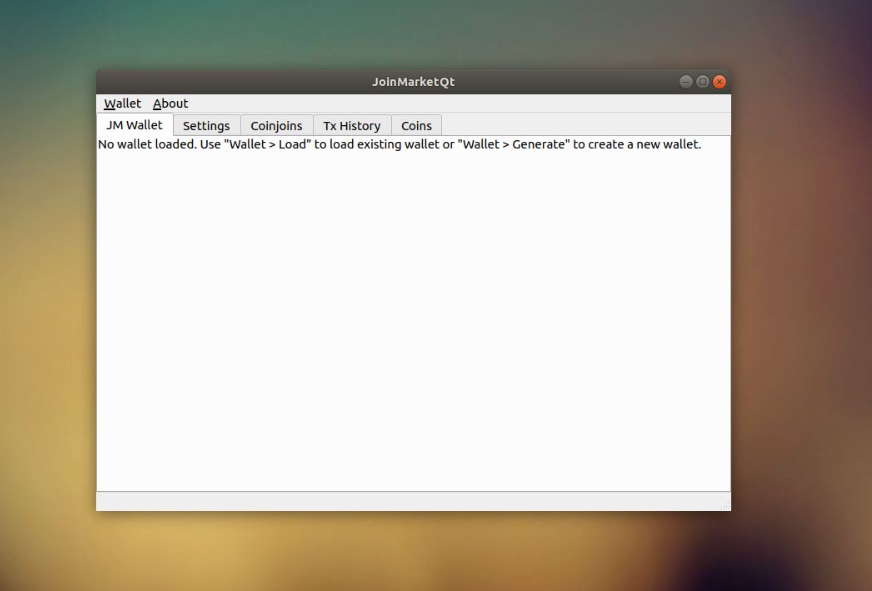
Task: Select the JM Wallet tab
Action: (135, 125)
